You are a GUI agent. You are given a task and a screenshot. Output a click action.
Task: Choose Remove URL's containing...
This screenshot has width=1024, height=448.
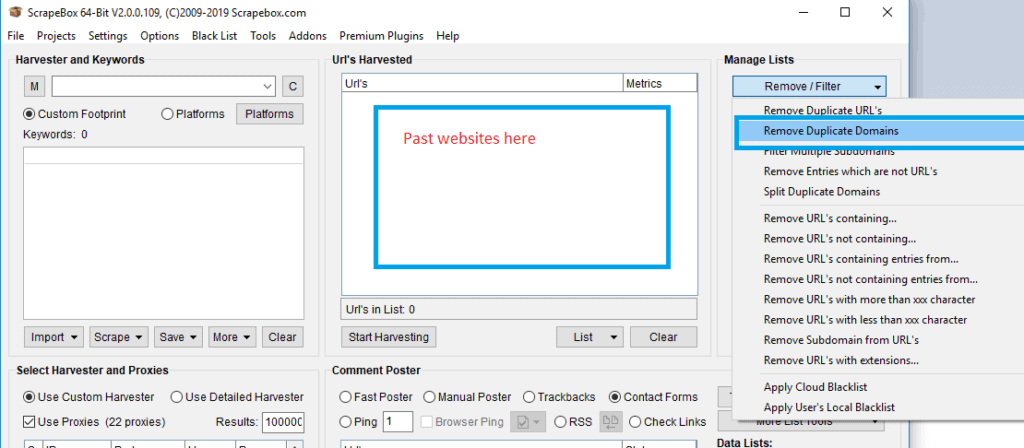830,218
